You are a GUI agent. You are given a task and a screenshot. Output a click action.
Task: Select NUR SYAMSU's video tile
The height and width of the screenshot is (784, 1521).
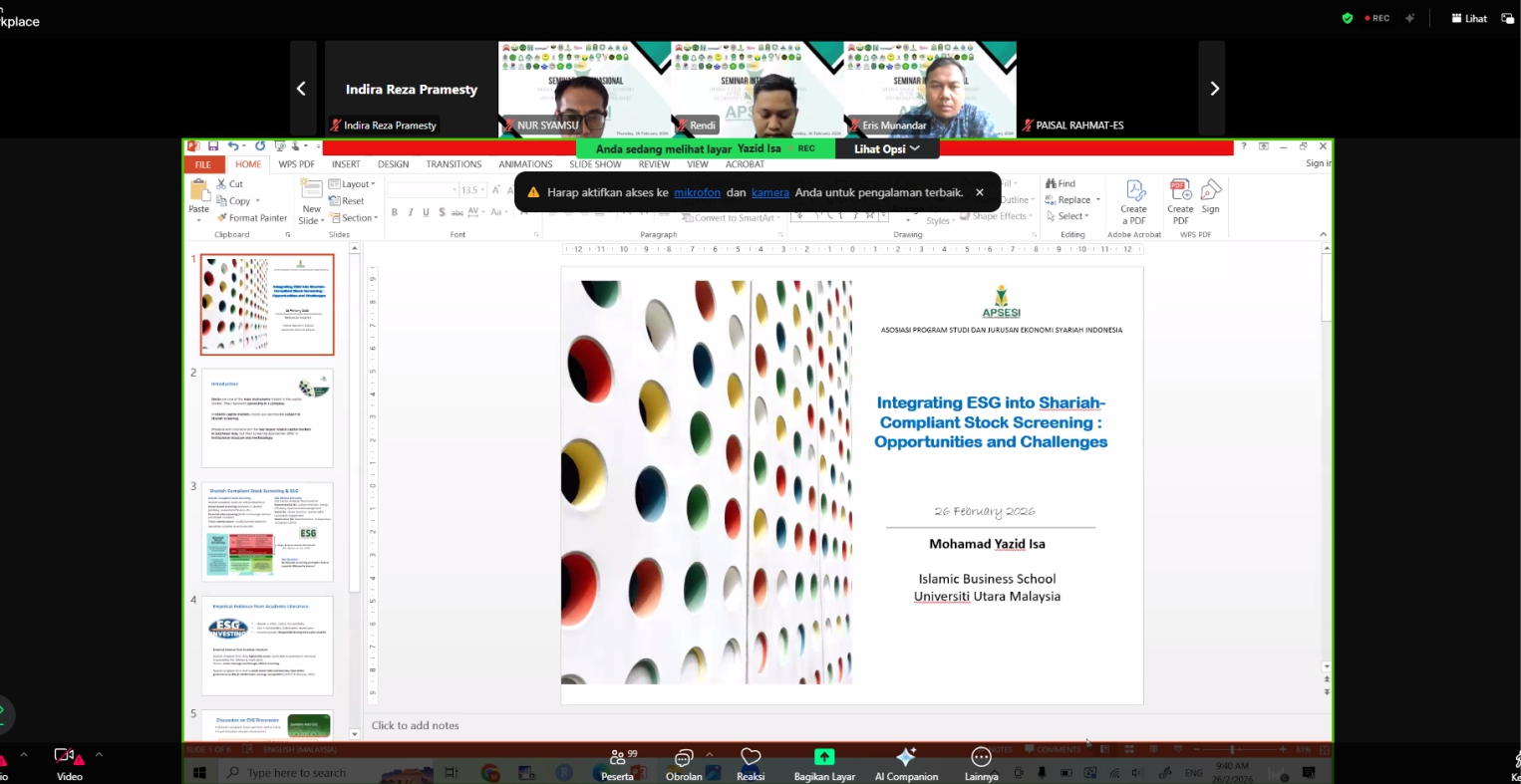point(584,89)
